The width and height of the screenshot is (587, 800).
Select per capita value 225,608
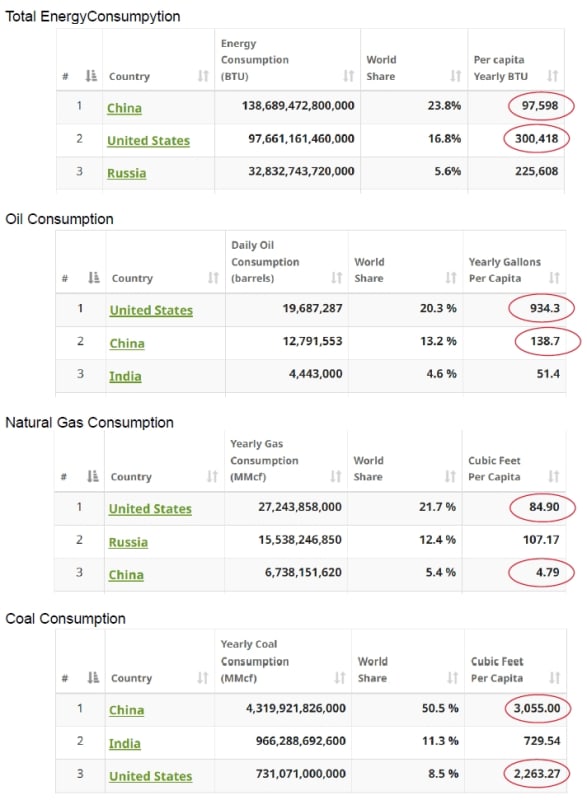click(x=537, y=171)
